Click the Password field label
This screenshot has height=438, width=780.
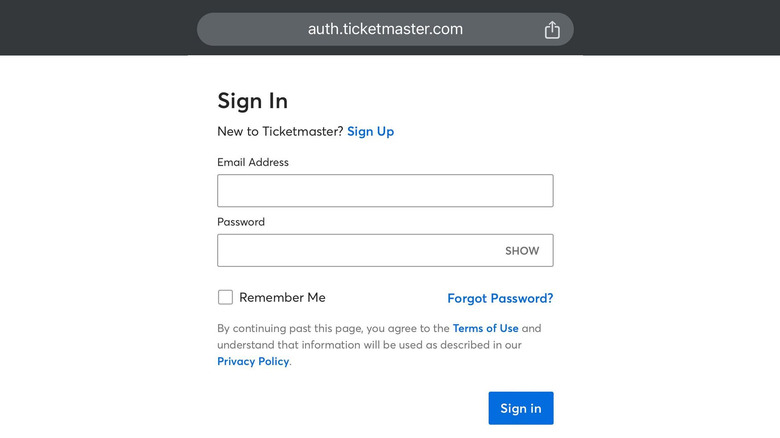[x=241, y=222]
